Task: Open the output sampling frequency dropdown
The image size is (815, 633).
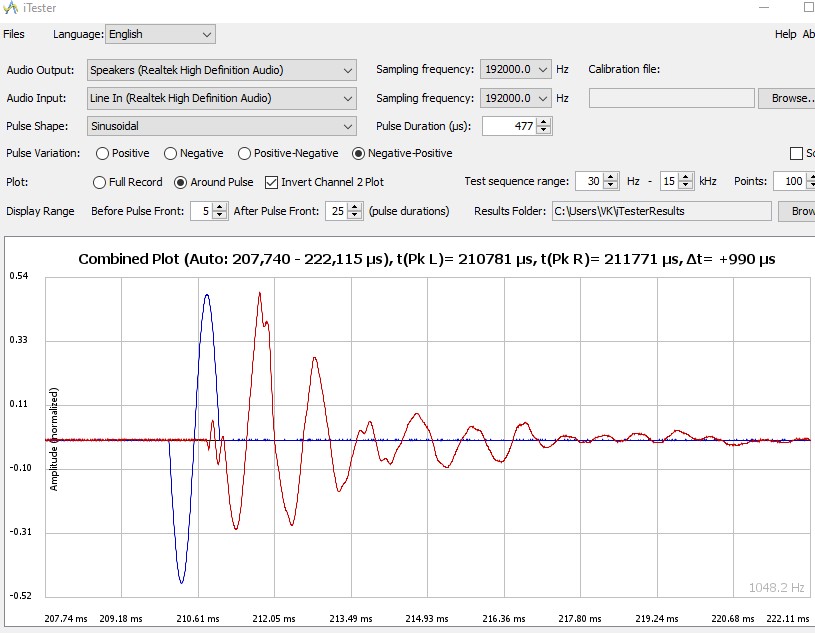Action: coord(515,69)
